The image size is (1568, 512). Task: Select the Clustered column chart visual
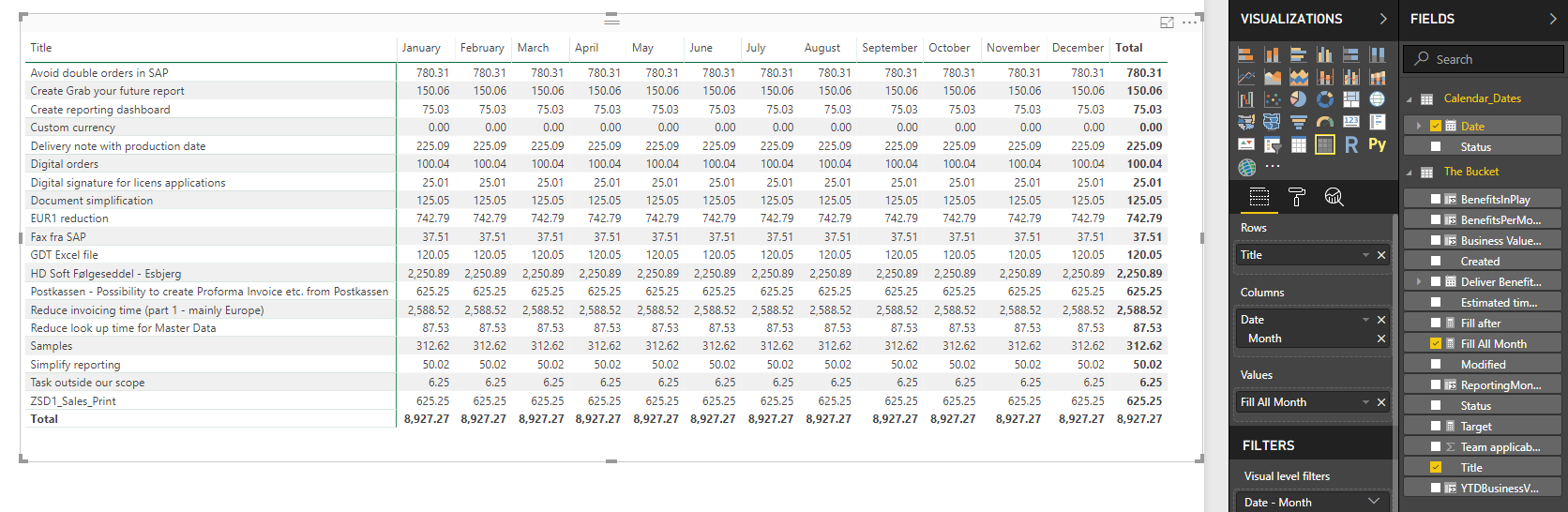click(x=1325, y=54)
